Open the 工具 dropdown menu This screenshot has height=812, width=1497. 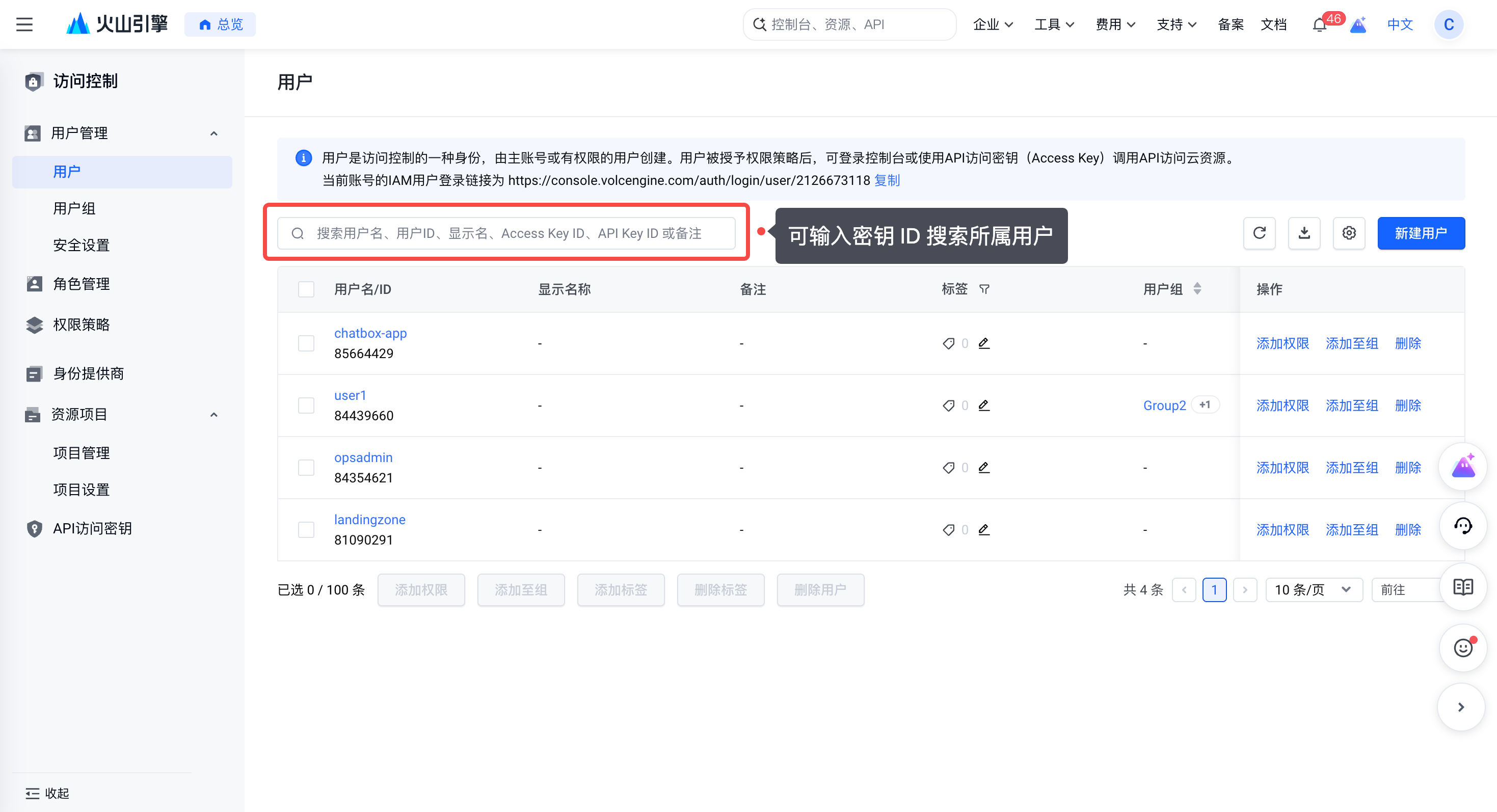(x=1054, y=24)
